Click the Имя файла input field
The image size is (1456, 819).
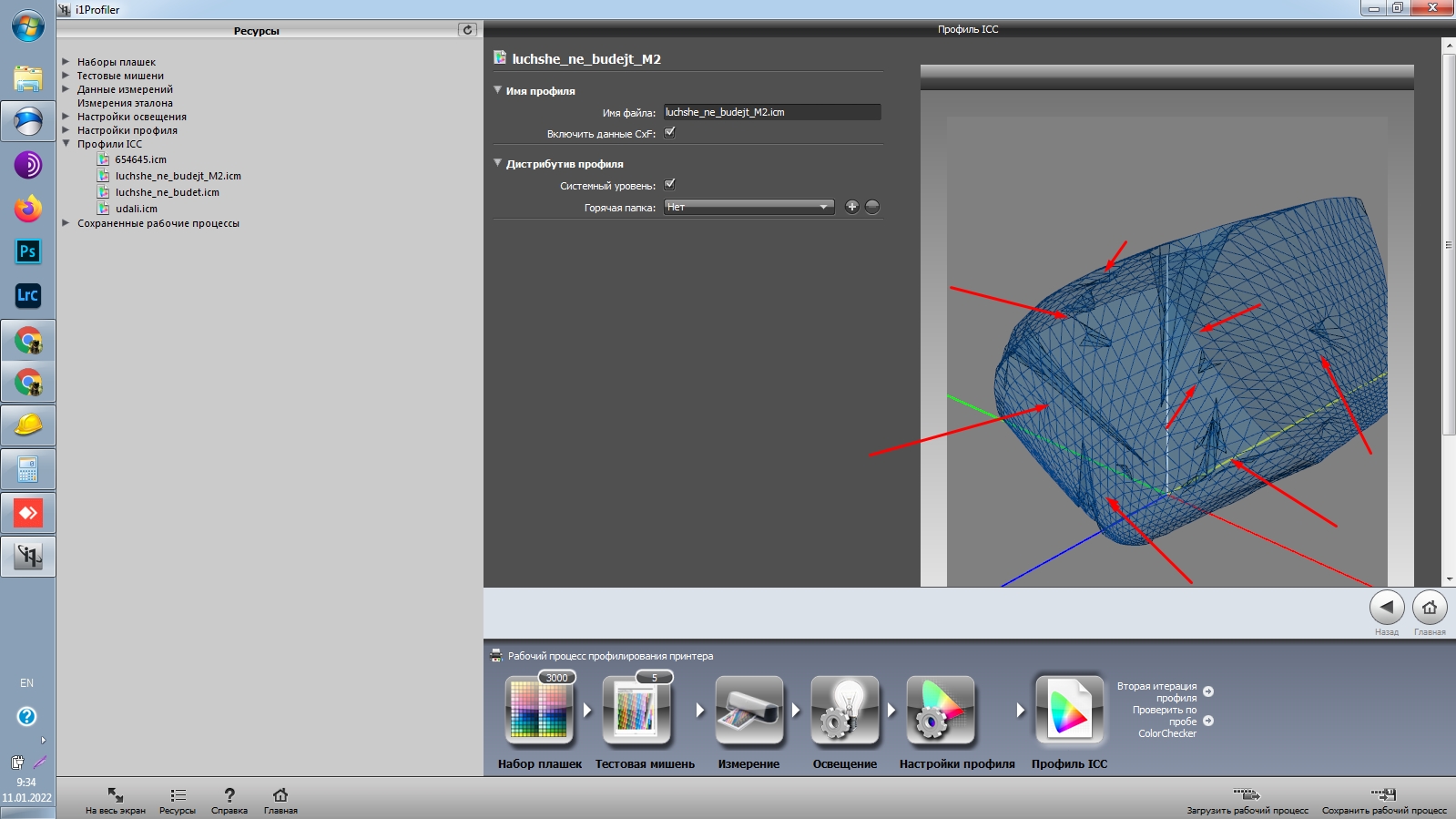(772, 112)
